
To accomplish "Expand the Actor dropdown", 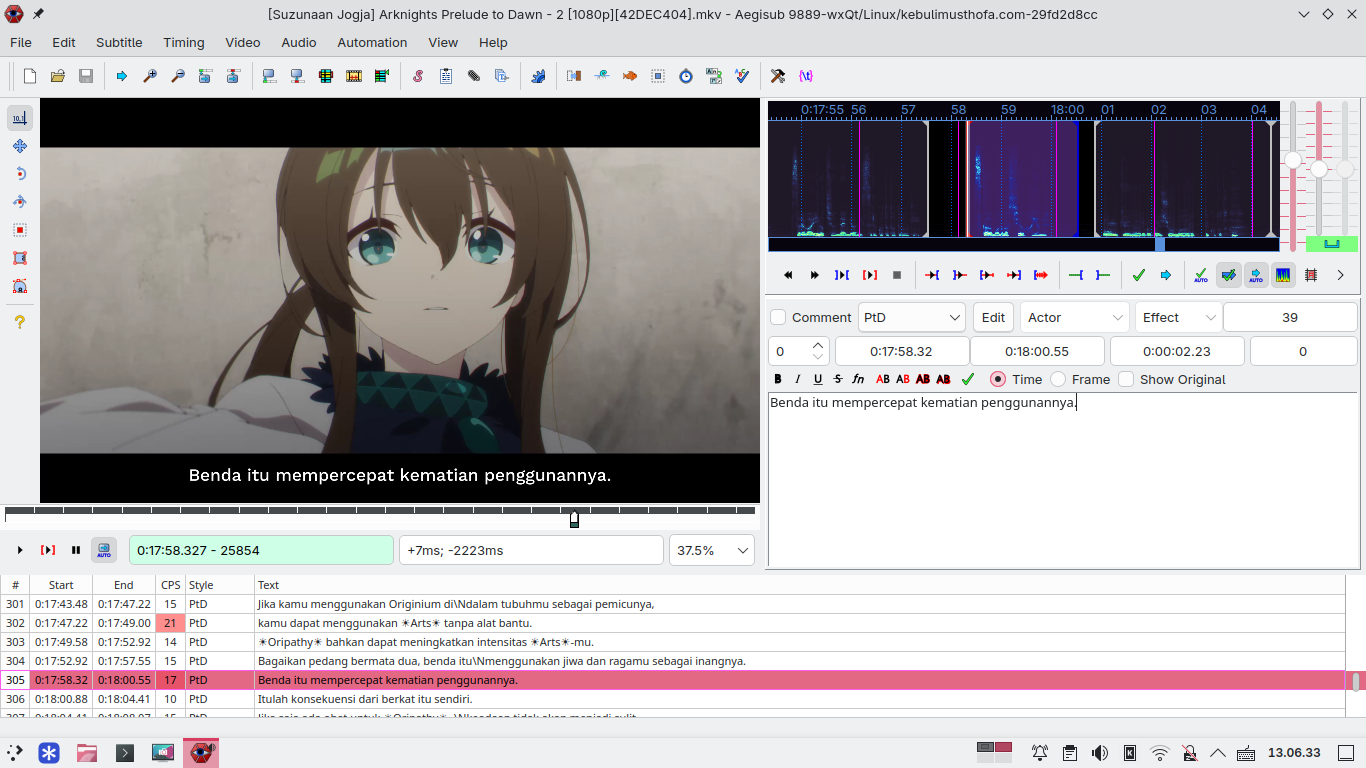I will tap(1075, 317).
